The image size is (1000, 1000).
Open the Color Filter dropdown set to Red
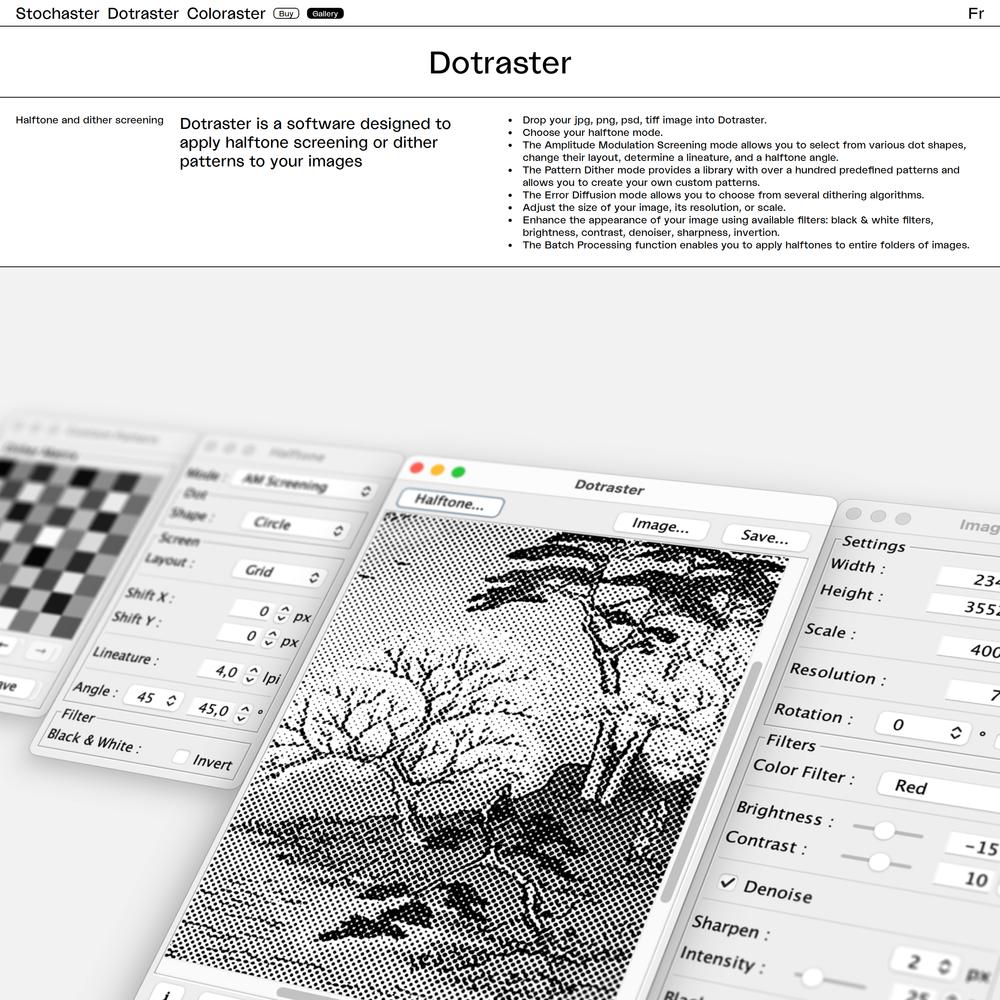click(x=939, y=790)
